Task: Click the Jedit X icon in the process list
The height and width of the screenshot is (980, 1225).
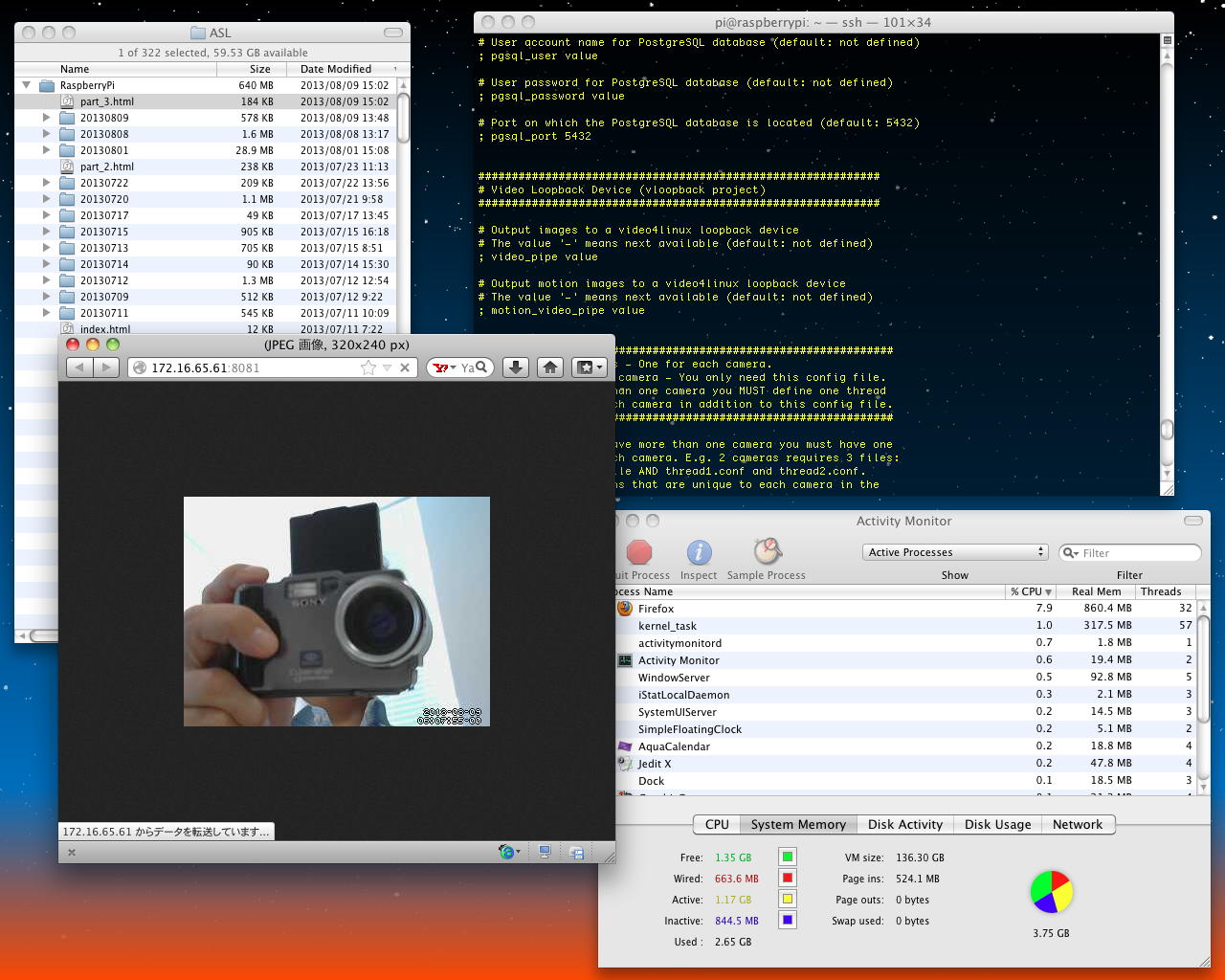Action: coord(625,764)
